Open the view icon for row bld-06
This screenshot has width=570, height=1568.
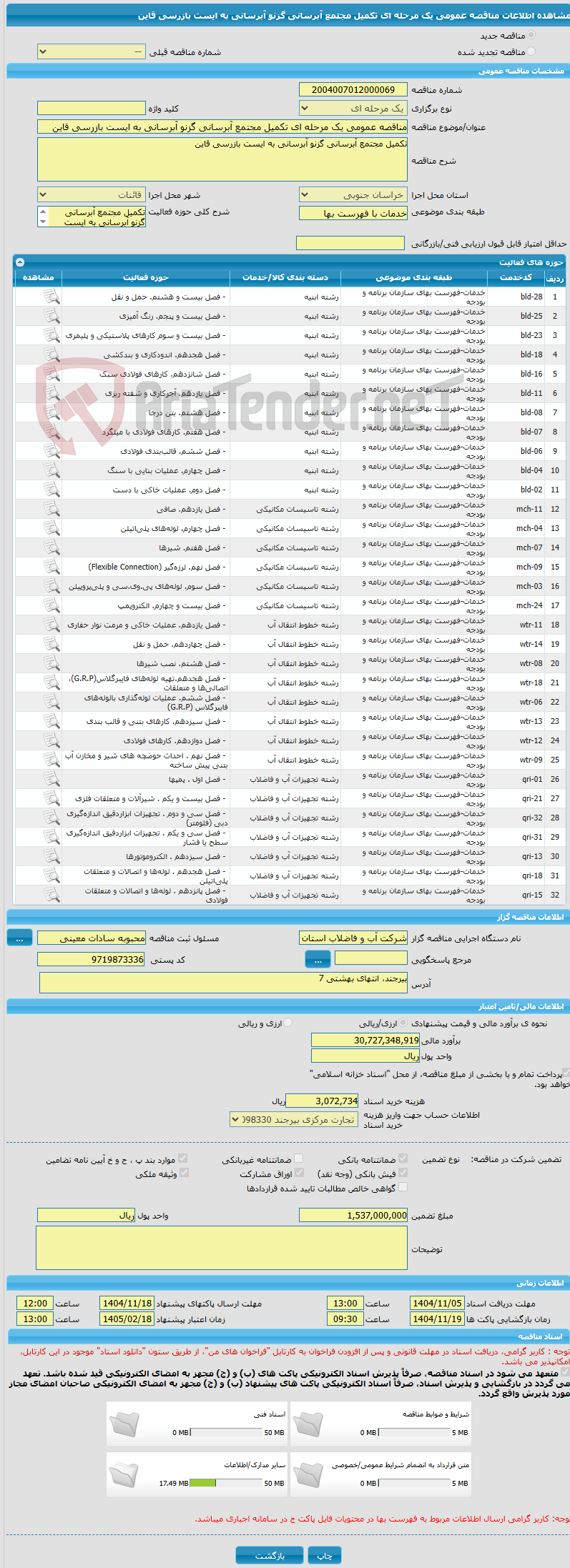[x=51, y=451]
